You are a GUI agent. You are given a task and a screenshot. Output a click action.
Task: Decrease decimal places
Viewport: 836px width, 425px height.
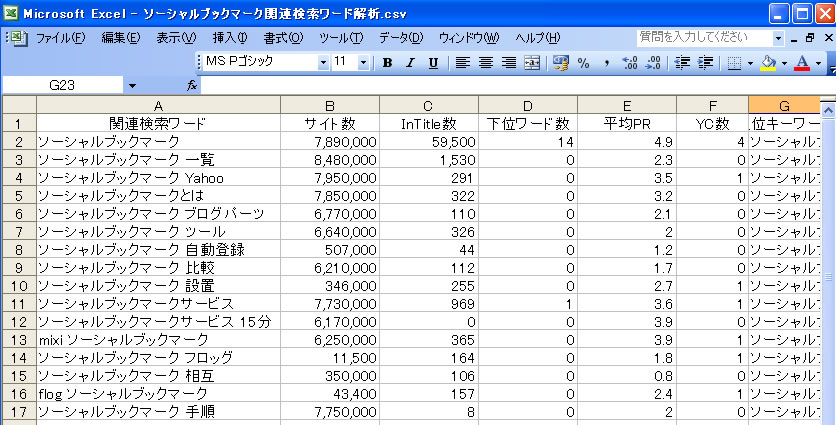click(653, 63)
